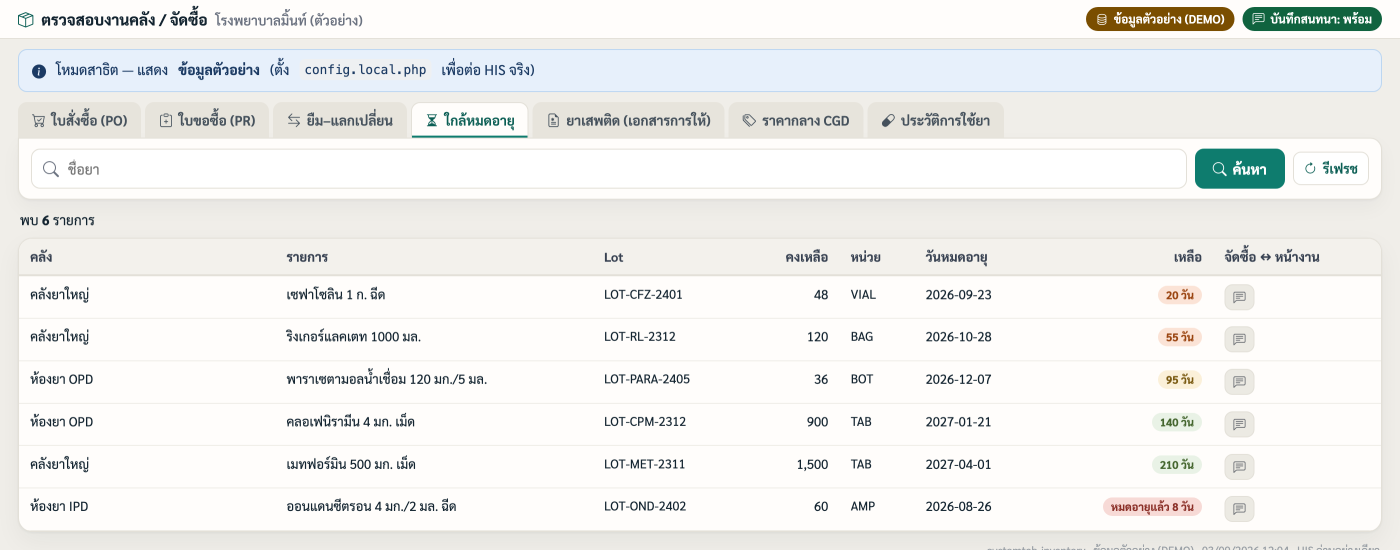Select item เซฟาโซลิน 1 ก. ฉีด
1400x550 pixels.
[336, 295]
